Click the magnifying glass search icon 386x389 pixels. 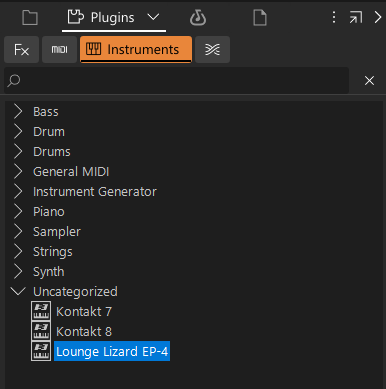[x=14, y=81]
